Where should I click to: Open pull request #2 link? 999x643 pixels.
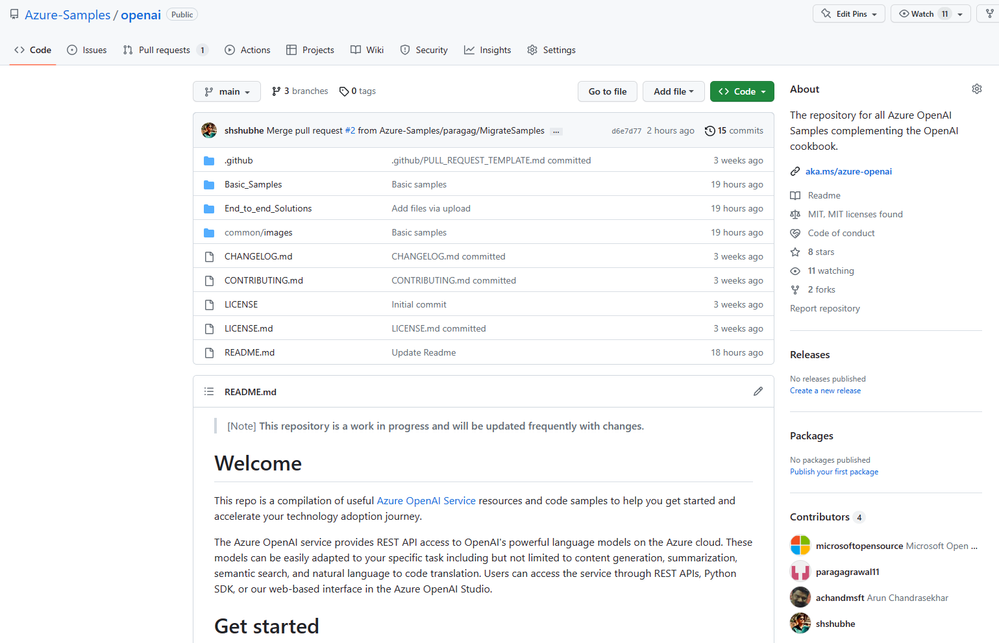[x=350, y=131]
